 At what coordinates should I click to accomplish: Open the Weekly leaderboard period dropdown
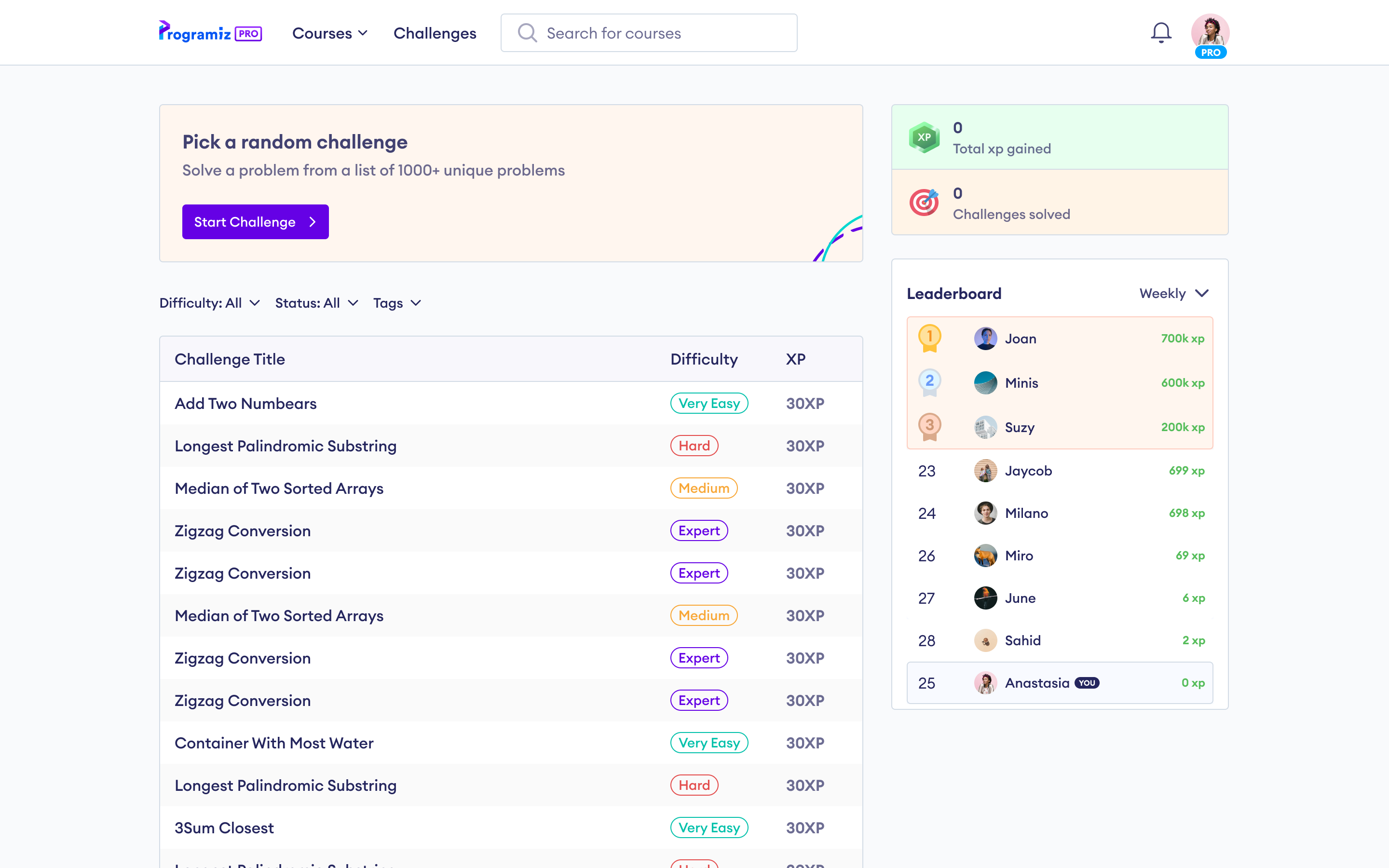pos(1174,293)
